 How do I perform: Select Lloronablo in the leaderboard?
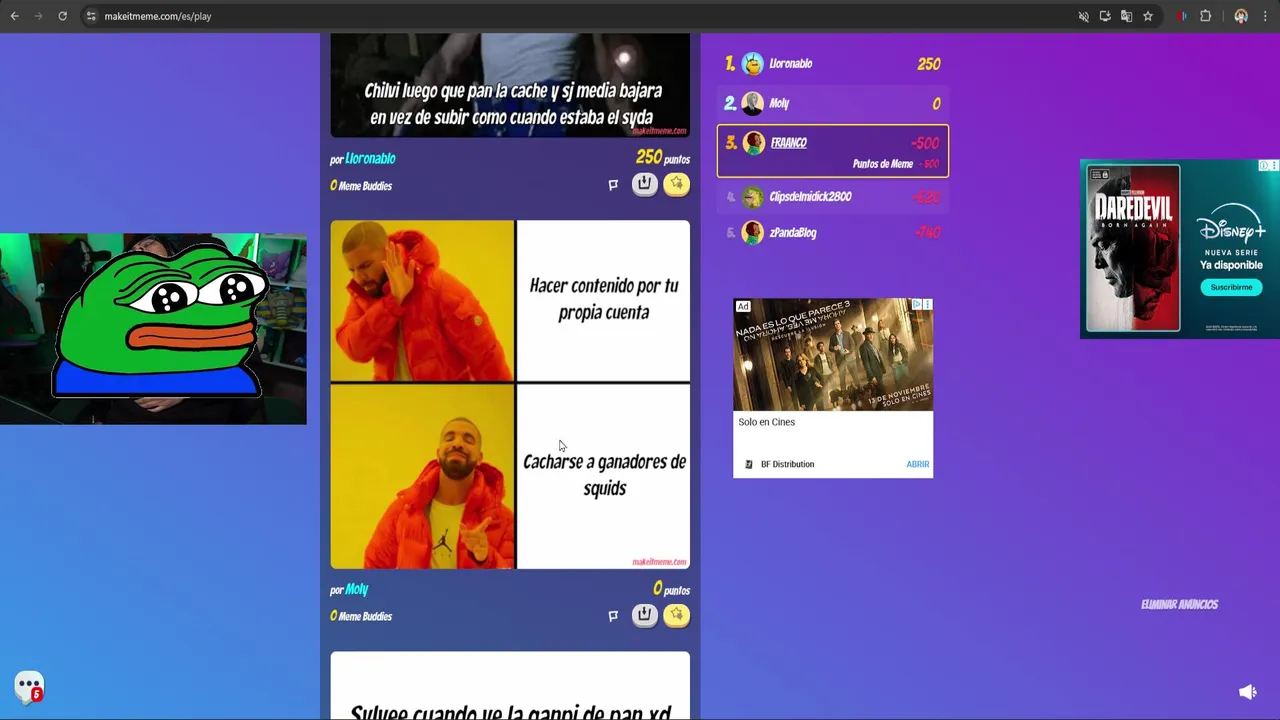(x=833, y=64)
